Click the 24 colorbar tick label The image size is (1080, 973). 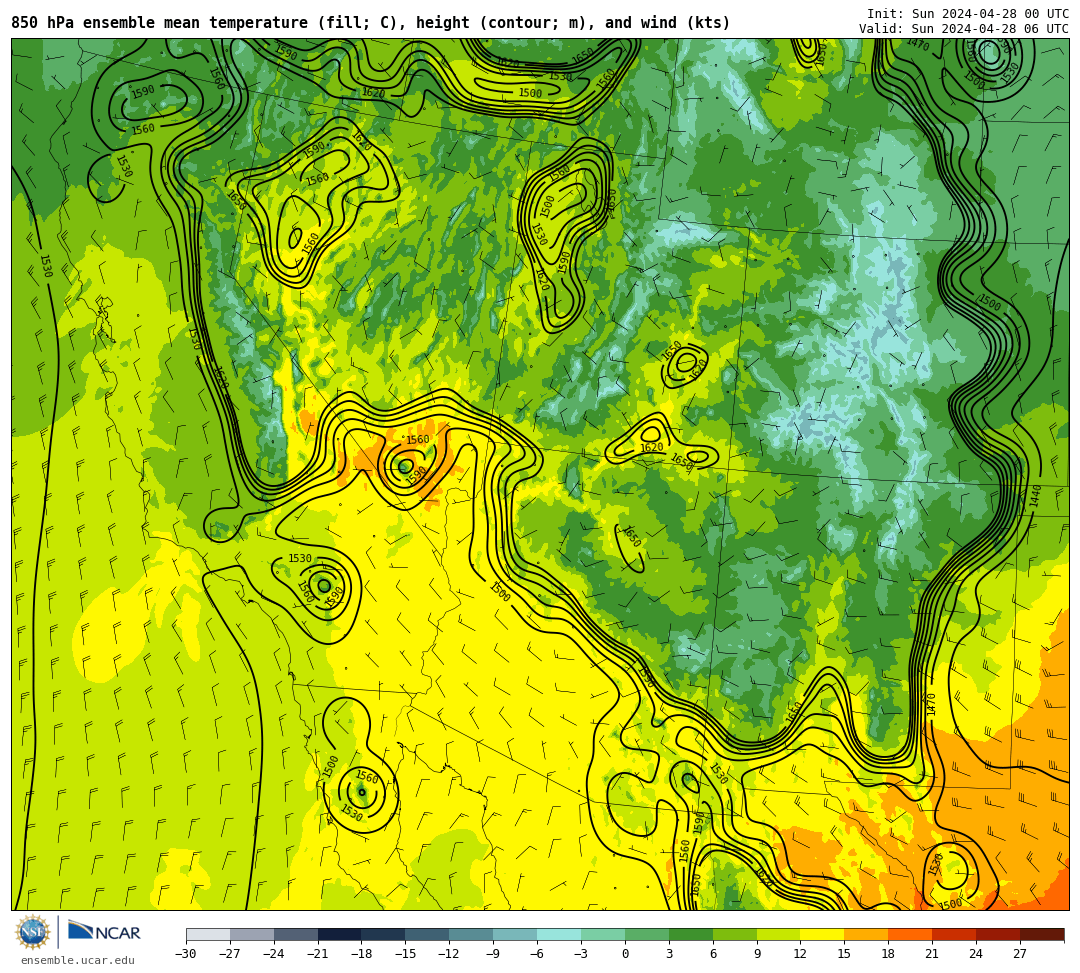[977, 954]
